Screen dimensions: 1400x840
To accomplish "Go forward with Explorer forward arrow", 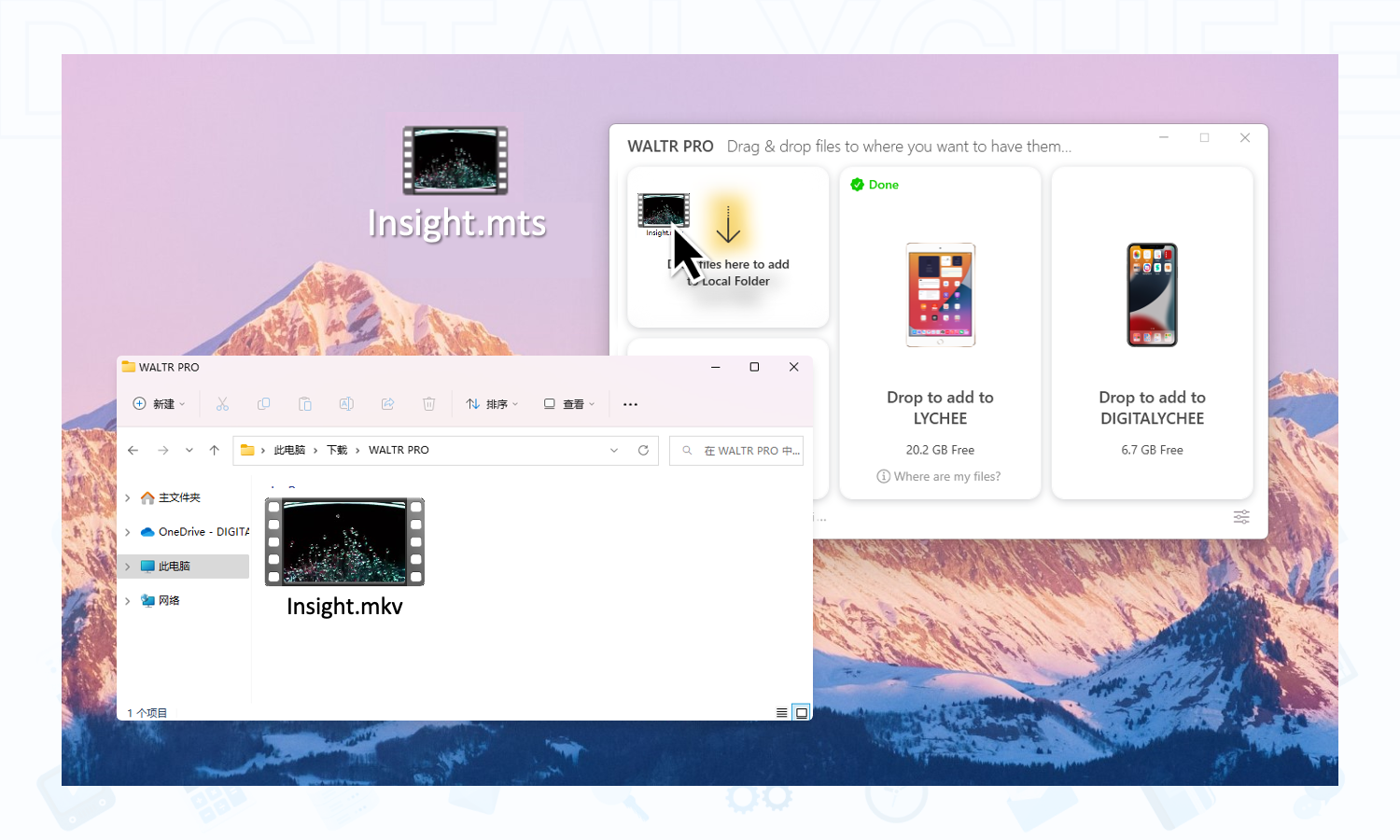I will pyautogui.click(x=162, y=450).
